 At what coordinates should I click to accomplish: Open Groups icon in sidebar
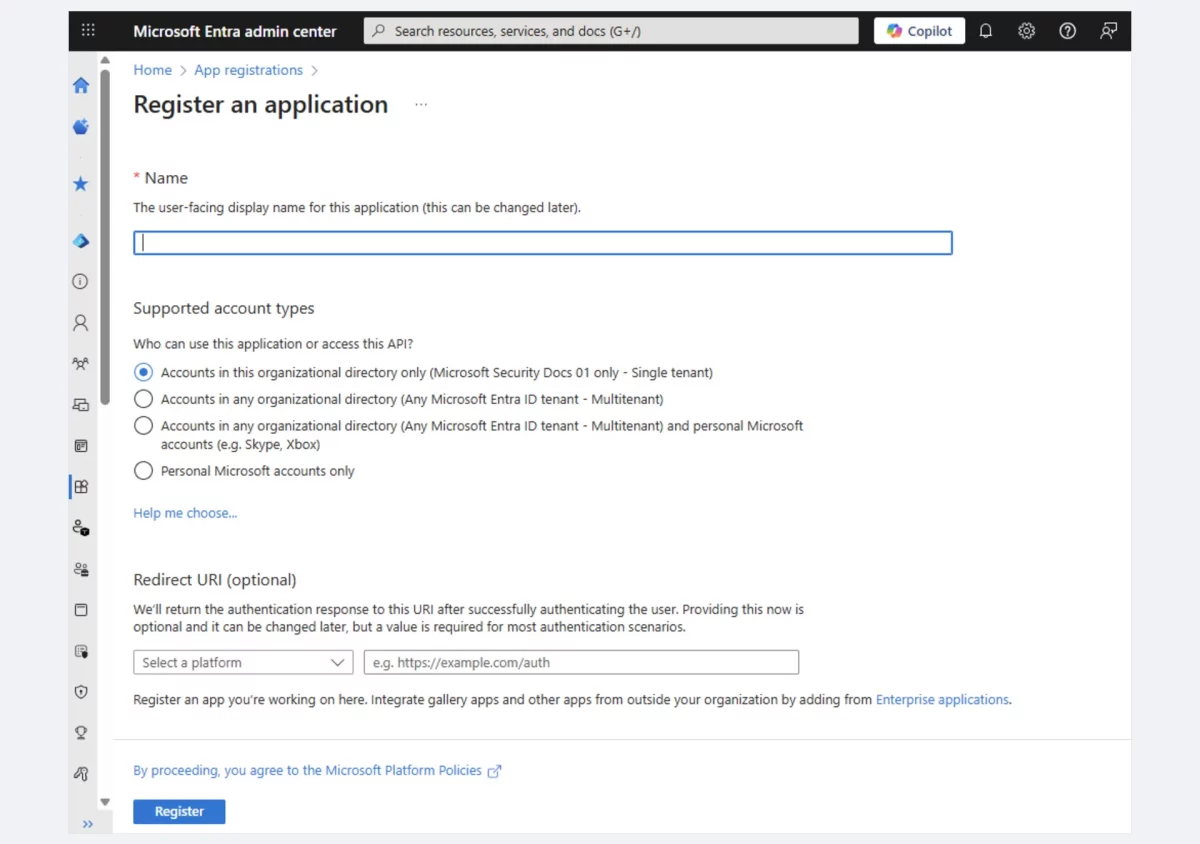coord(81,364)
